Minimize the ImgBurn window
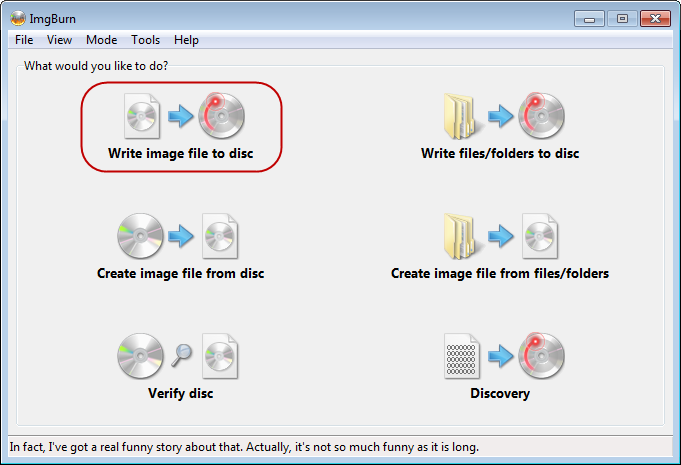This screenshot has height=465, width=681. (589, 19)
